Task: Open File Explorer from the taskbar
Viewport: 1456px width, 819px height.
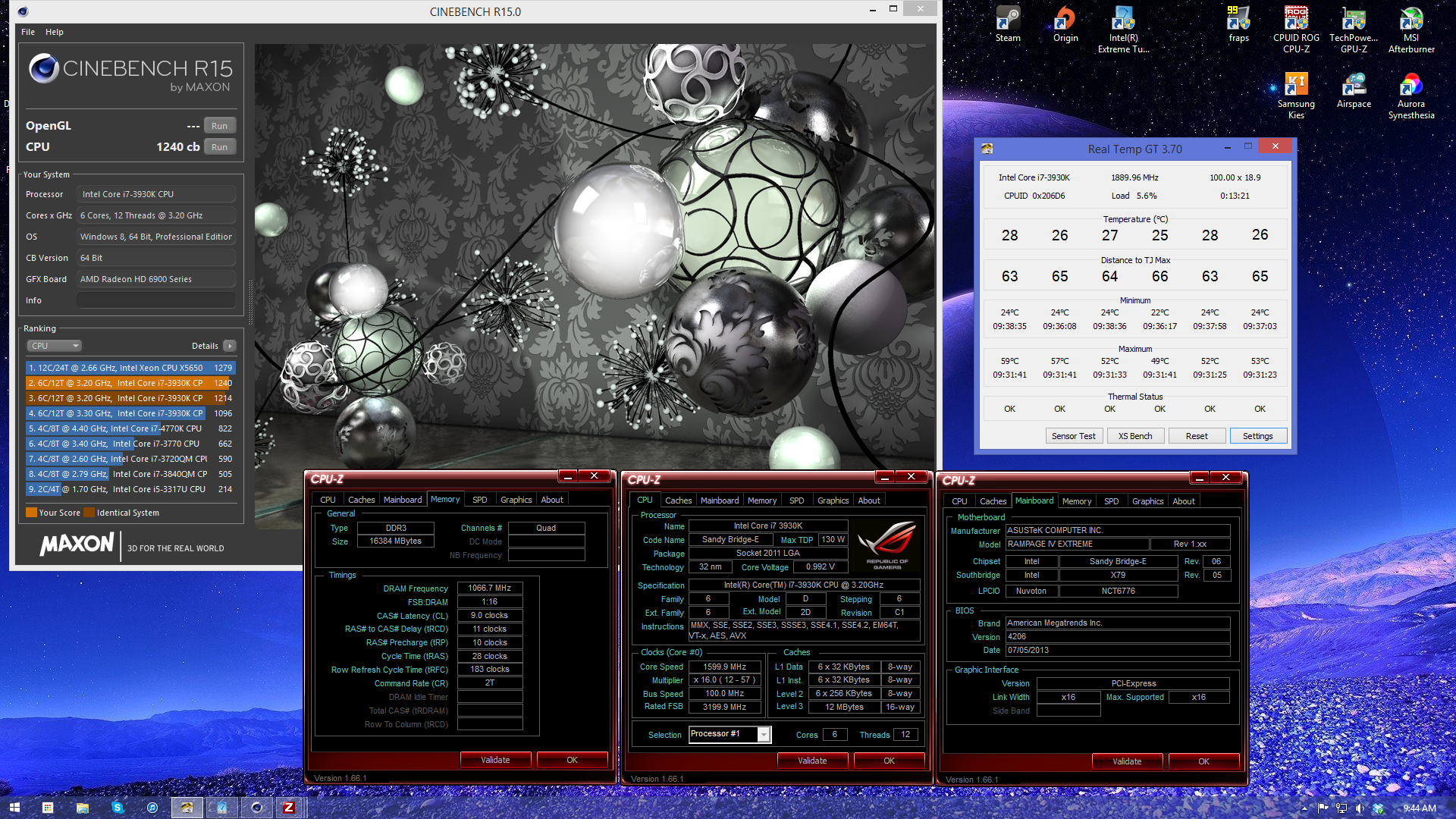Action: point(83,808)
